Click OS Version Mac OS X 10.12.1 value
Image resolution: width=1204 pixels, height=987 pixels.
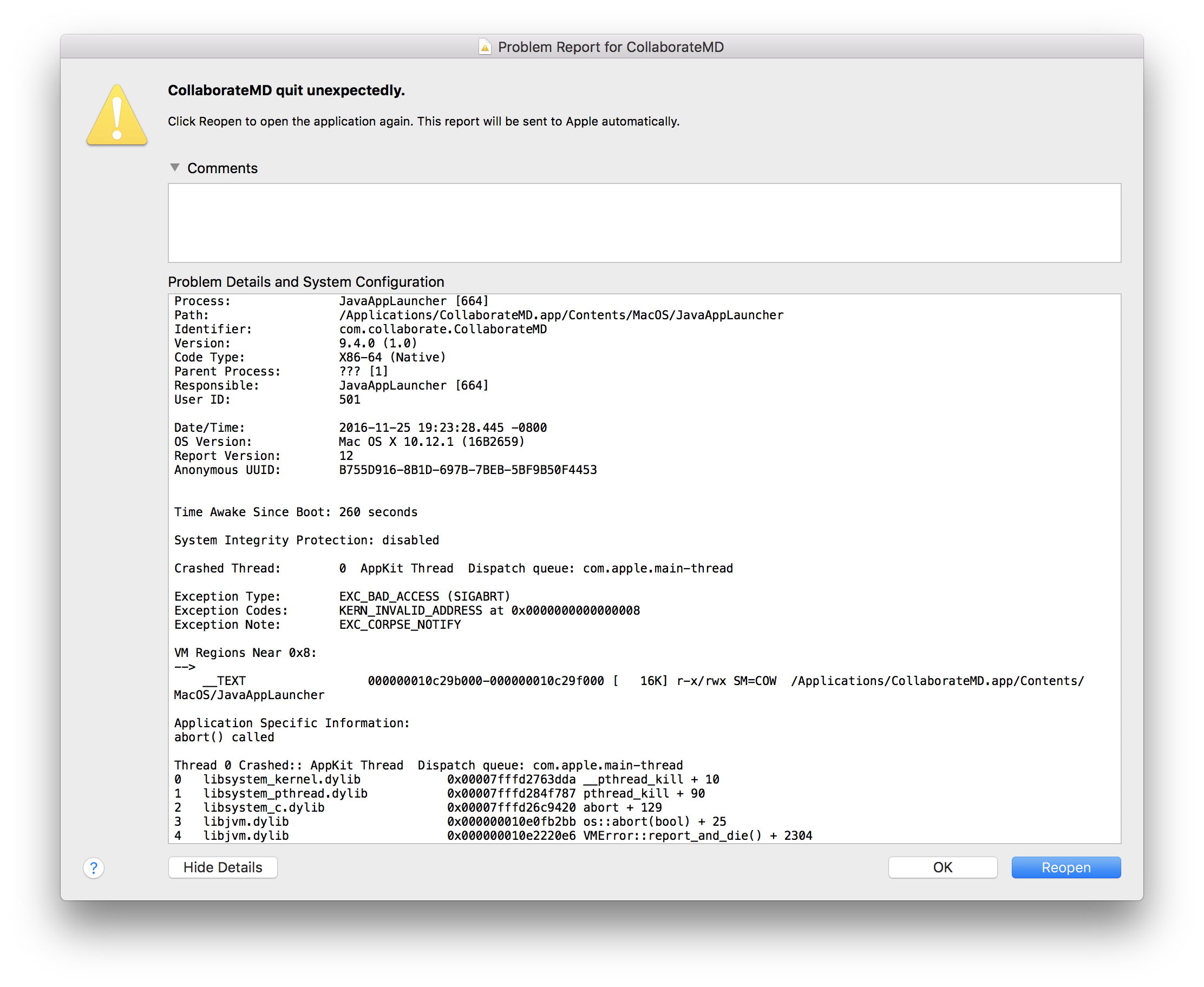pos(431,442)
